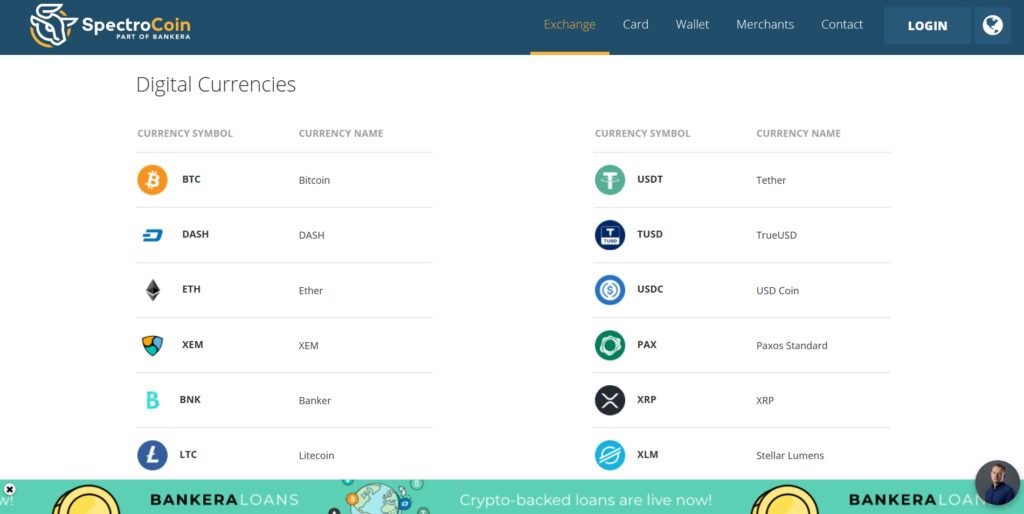The width and height of the screenshot is (1024, 514).
Task: Click the USD Coin icon
Action: coord(610,290)
